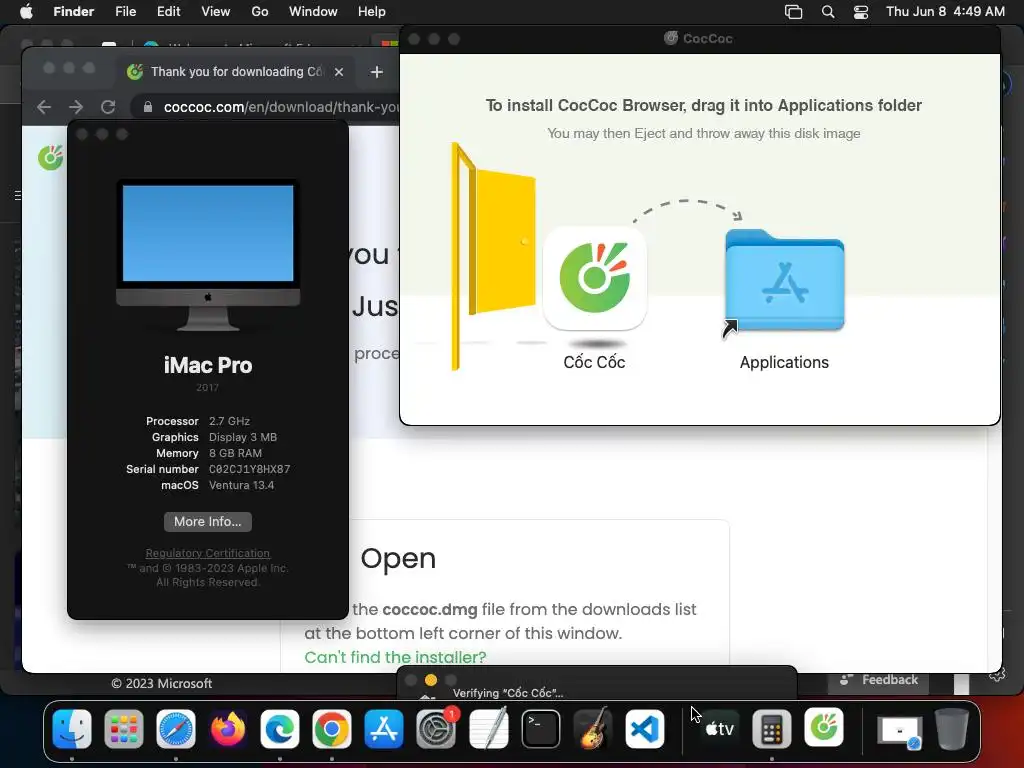Open the Apple menu
This screenshot has width=1024, height=768.
tap(26, 12)
